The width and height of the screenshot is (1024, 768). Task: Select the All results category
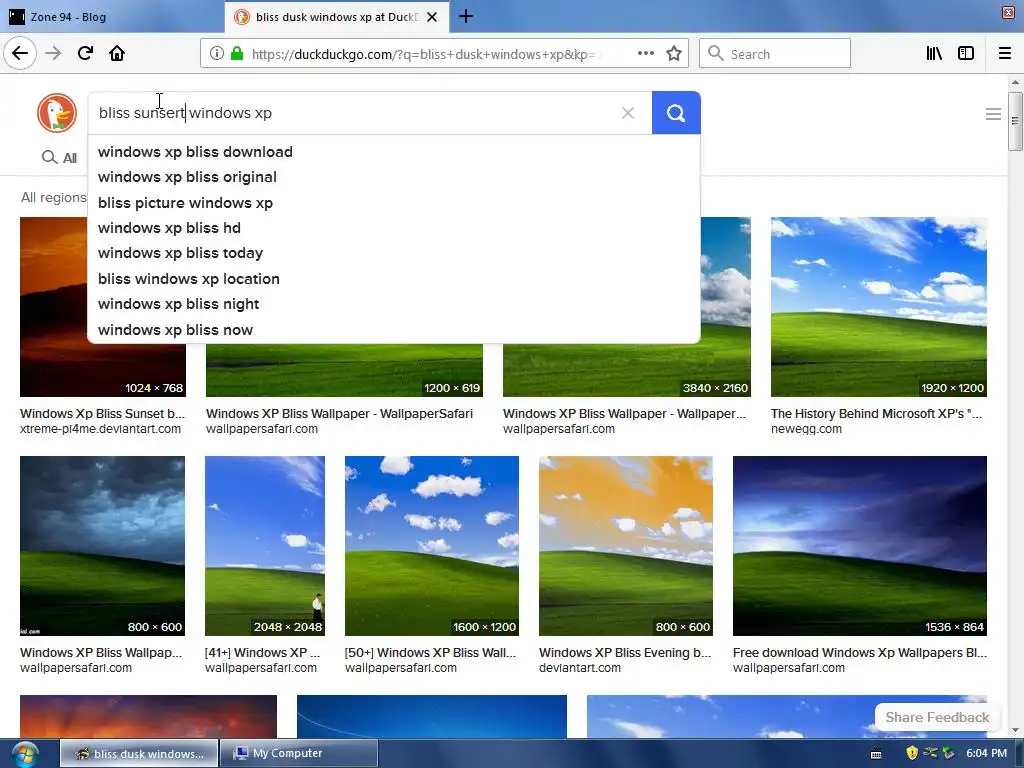[59, 157]
